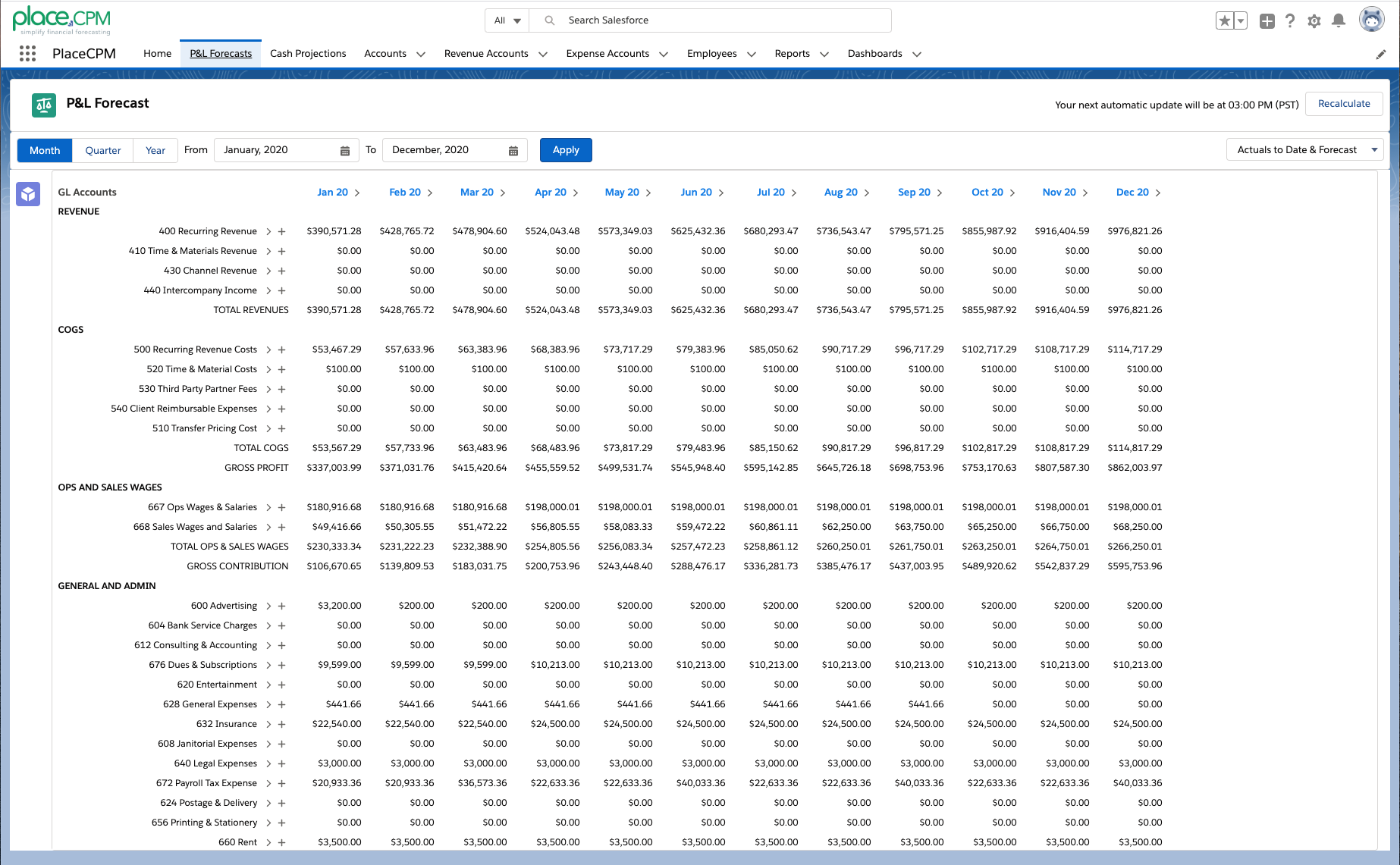Click the purple cube icon on the left sidebar
Viewport: 1400px width, 865px height.
pyautogui.click(x=28, y=194)
